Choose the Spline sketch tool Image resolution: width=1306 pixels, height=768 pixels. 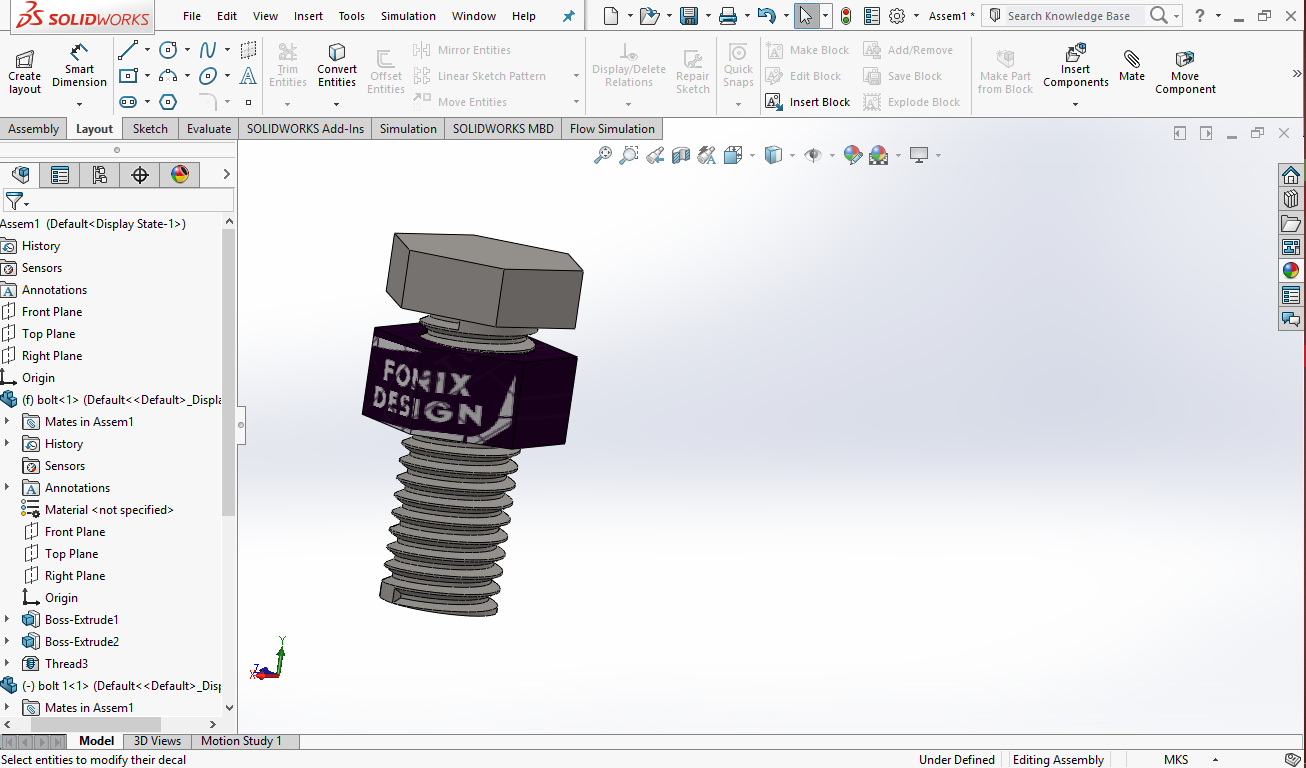tap(208, 50)
